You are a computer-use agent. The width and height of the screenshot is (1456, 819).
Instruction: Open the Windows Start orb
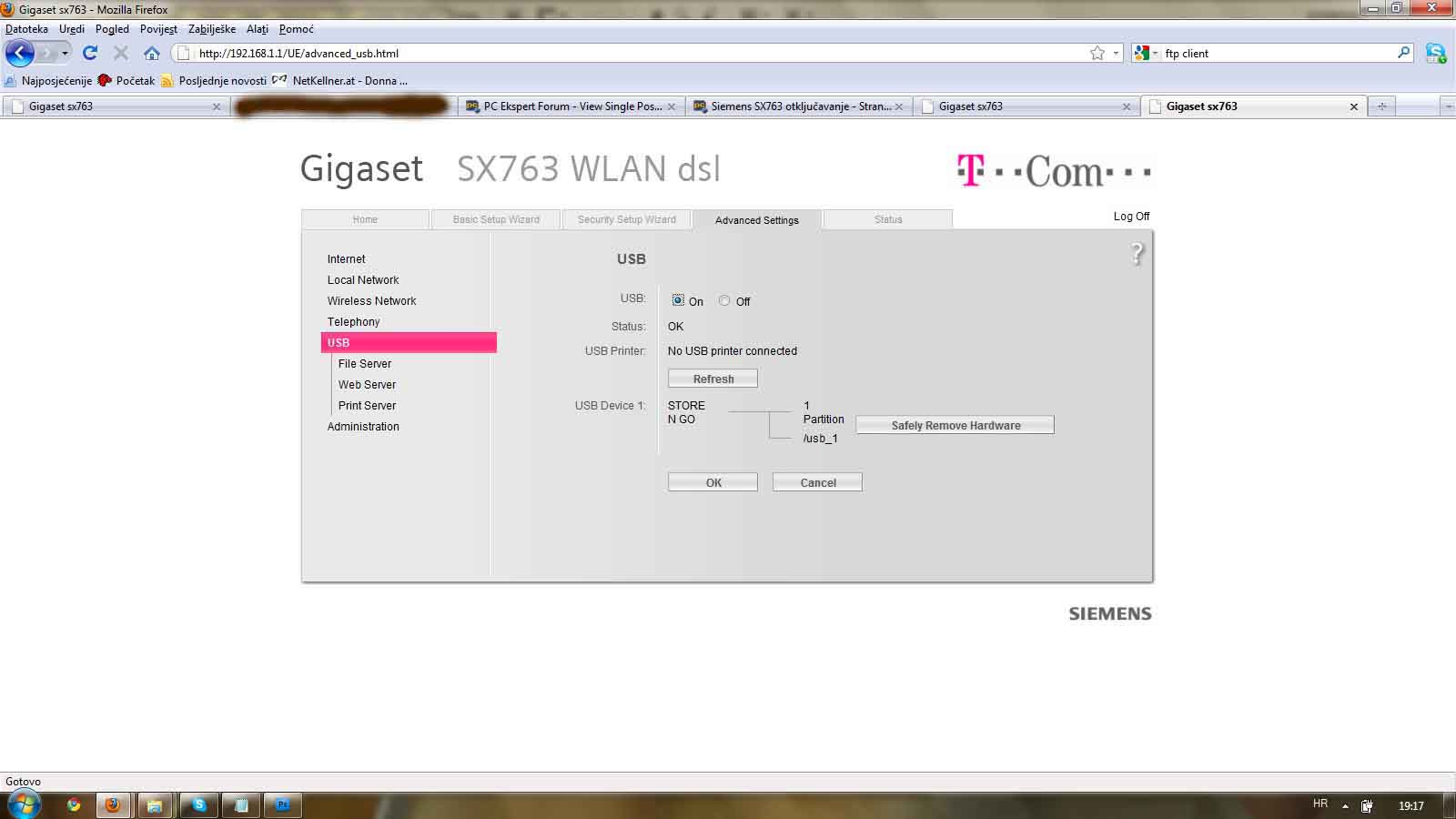(24, 805)
